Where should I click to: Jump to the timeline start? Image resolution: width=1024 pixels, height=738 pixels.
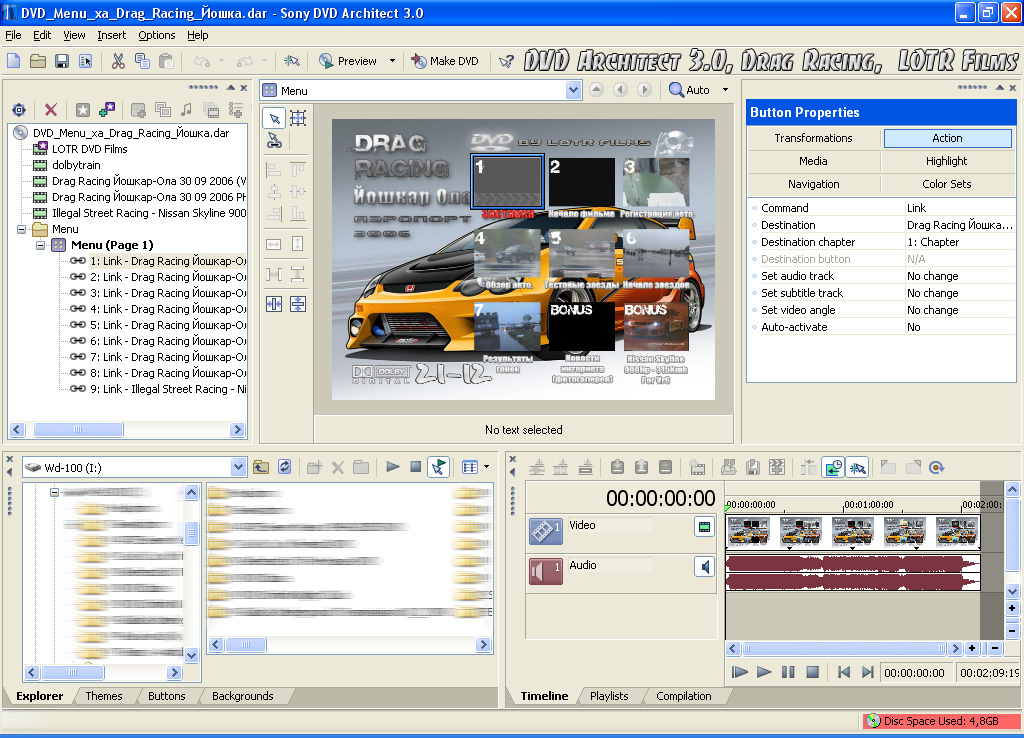coord(844,672)
